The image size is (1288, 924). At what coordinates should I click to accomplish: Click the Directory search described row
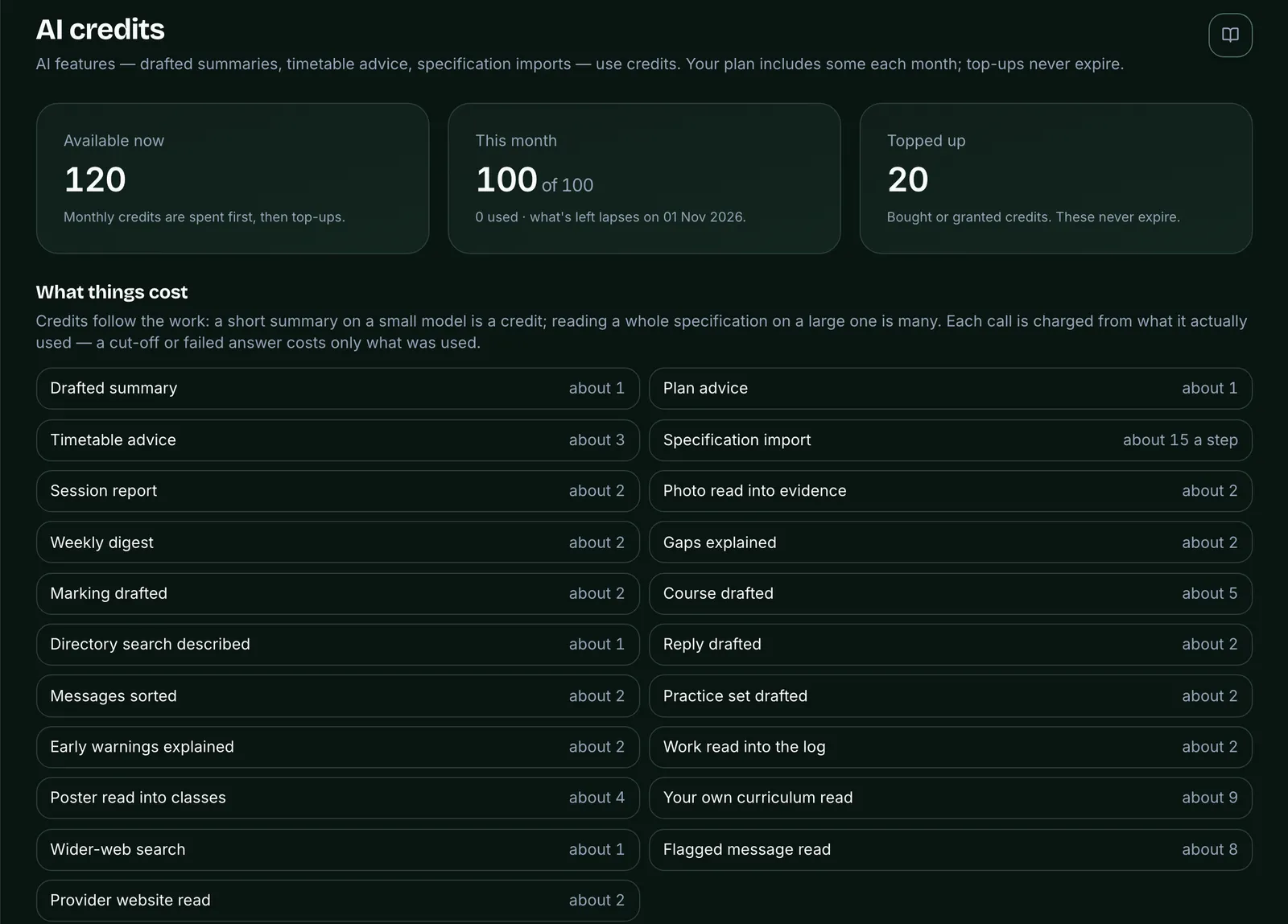[x=338, y=645]
